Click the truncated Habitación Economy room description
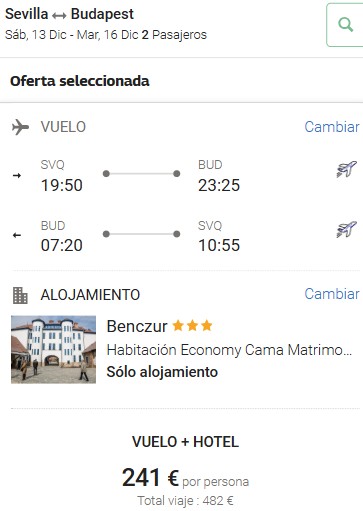The width and height of the screenshot is (363, 511). click(229, 350)
